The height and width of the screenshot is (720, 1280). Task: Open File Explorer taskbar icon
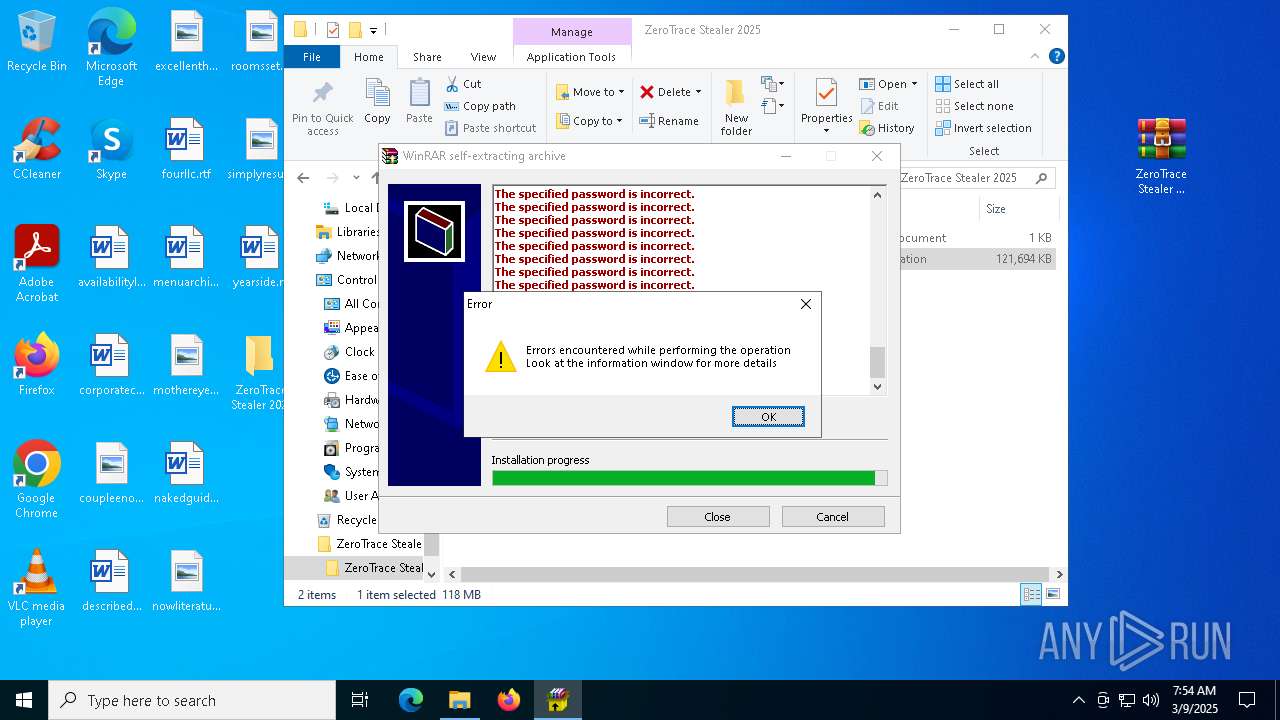459,700
